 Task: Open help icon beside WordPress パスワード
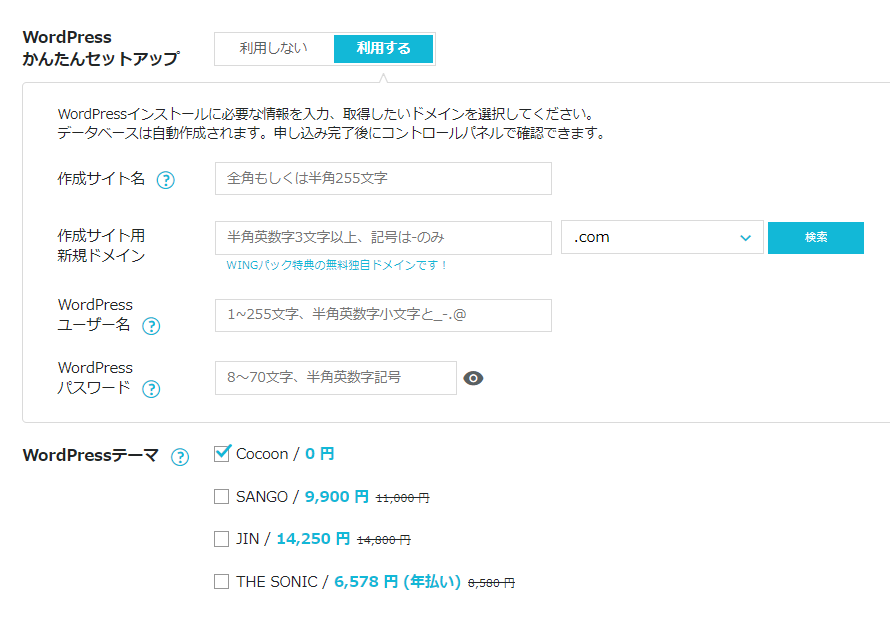coord(151,389)
